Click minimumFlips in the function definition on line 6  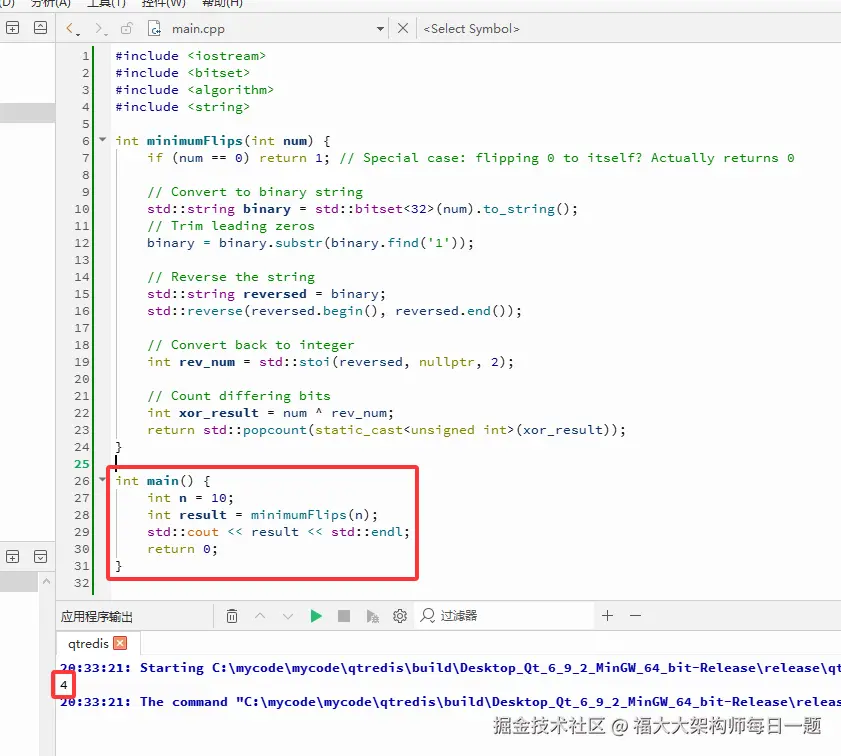tap(195, 140)
